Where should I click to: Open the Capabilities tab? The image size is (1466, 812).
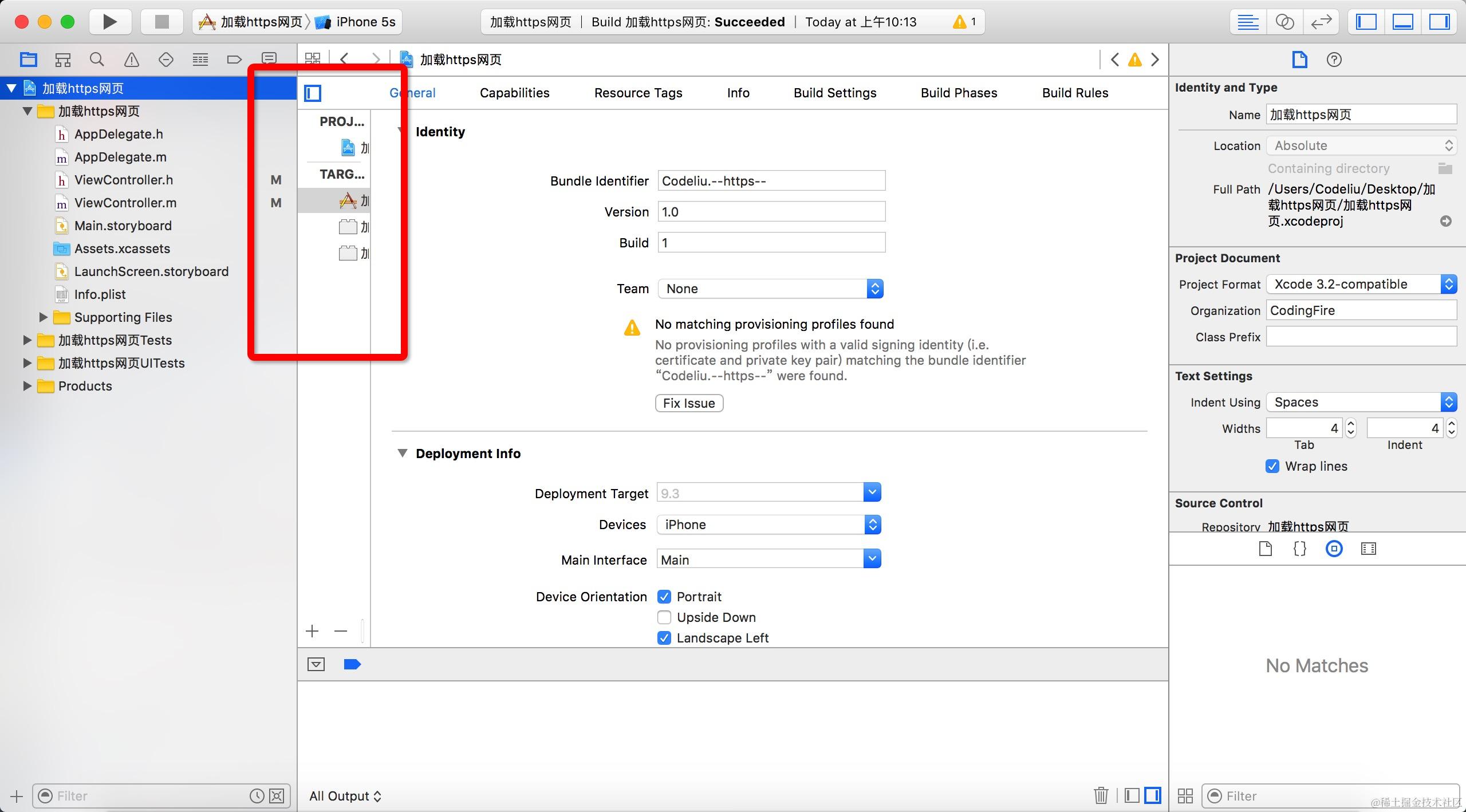click(x=514, y=93)
